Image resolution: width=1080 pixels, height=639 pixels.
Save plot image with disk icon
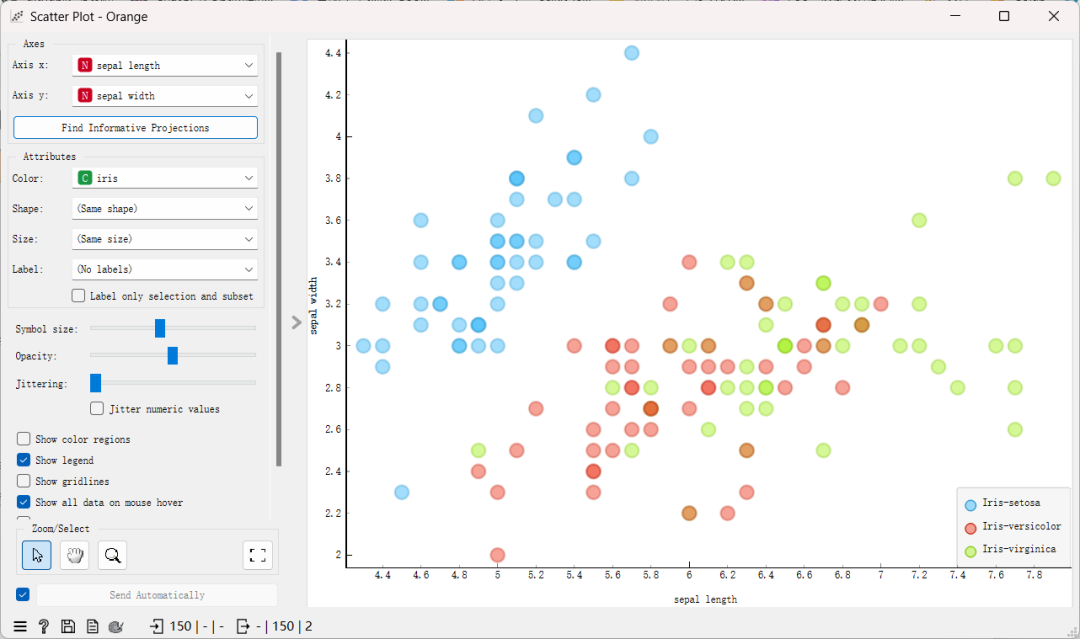[68, 626]
